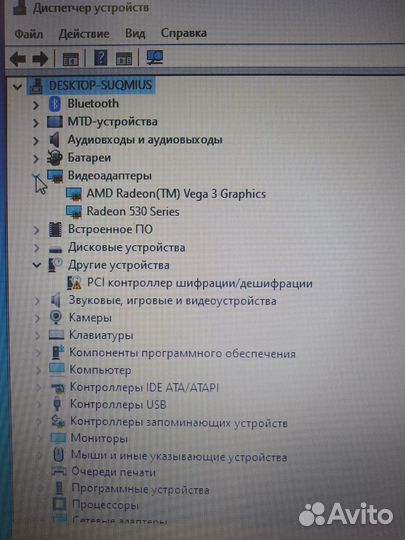The image size is (405, 540).
Task: Select the Процессоры tree row
Action: click(105, 506)
